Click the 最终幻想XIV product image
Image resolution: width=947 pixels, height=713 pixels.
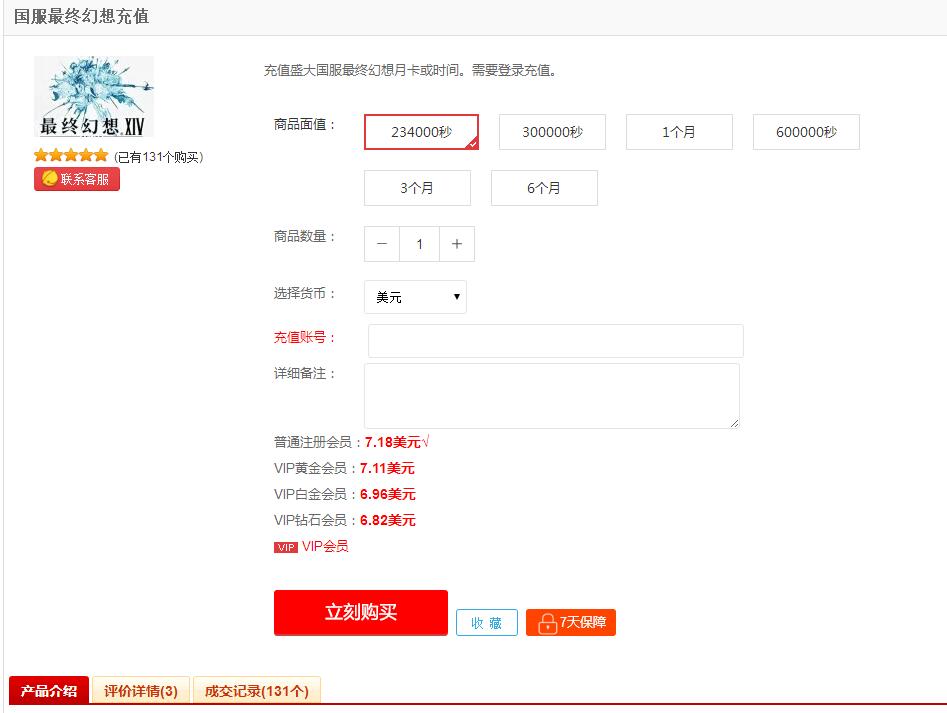point(94,97)
